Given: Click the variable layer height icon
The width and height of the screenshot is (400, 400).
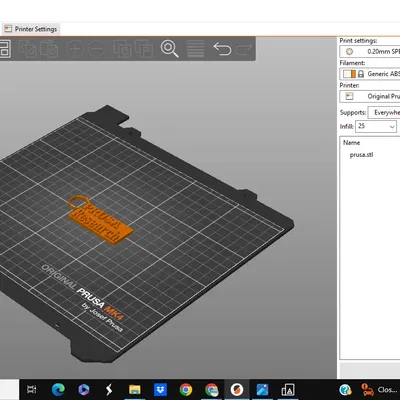Looking at the screenshot, I should [196, 49].
